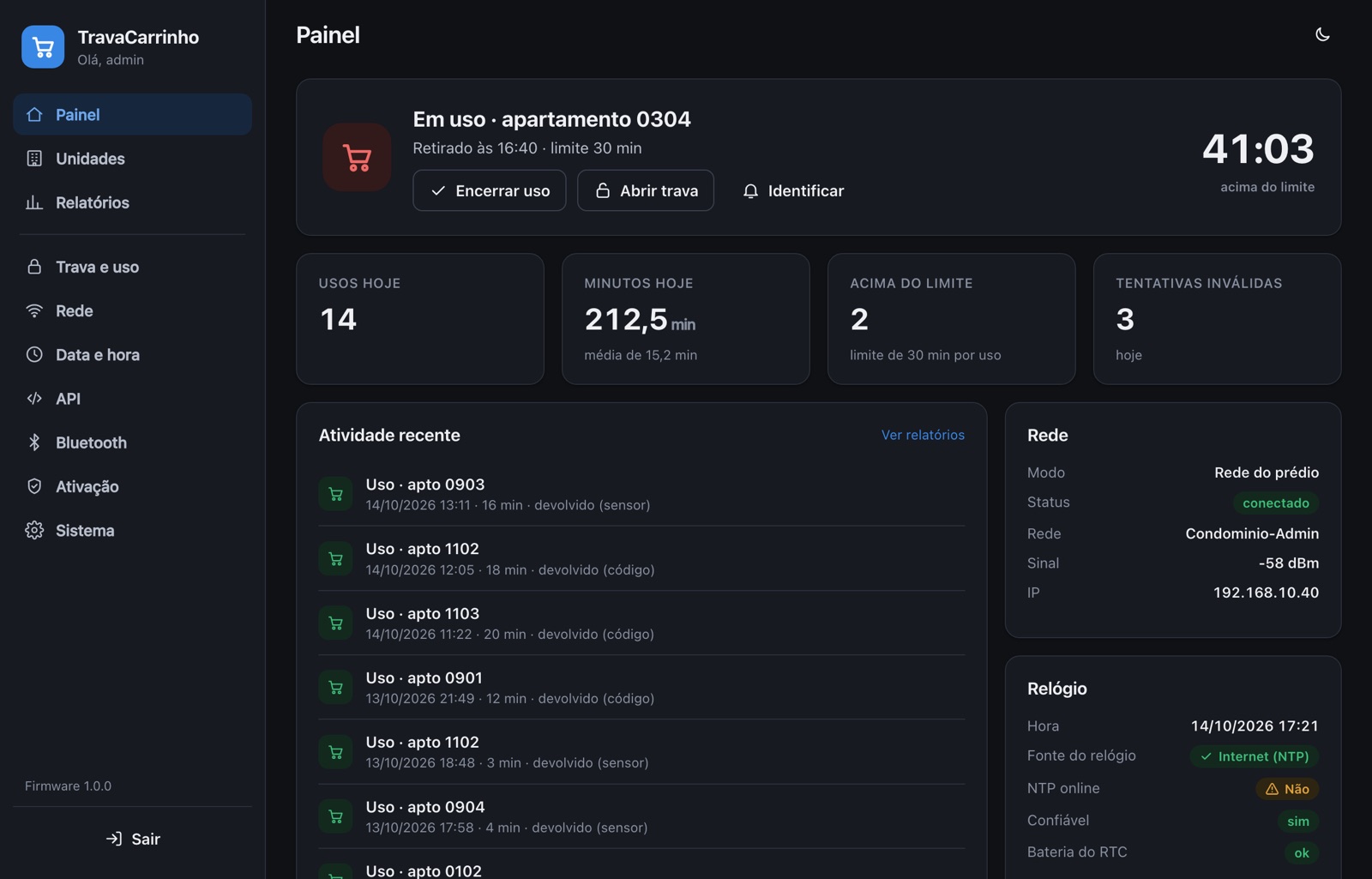Click the cart icon for apto 0901
This screenshot has height=879, width=1372.
pyautogui.click(x=335, y=687)
